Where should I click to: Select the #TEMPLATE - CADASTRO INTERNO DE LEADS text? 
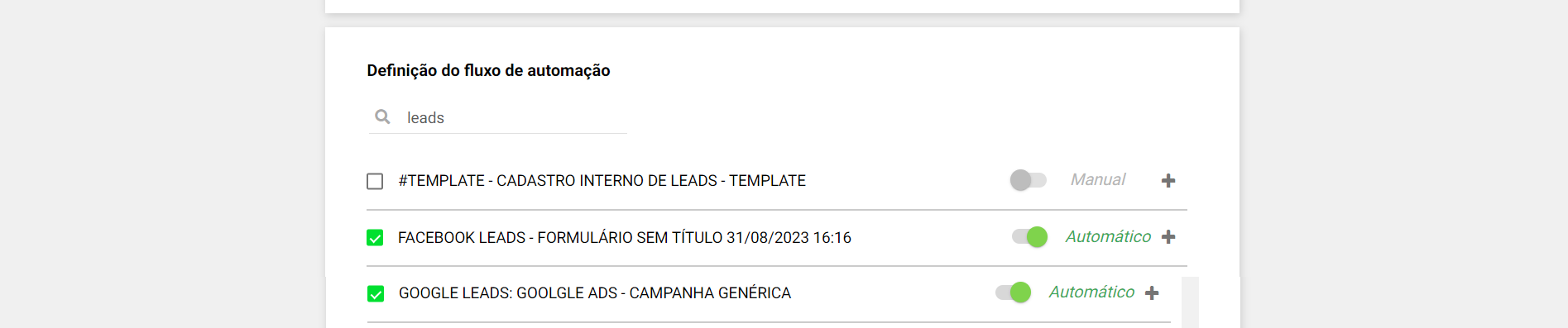[558, 181]
